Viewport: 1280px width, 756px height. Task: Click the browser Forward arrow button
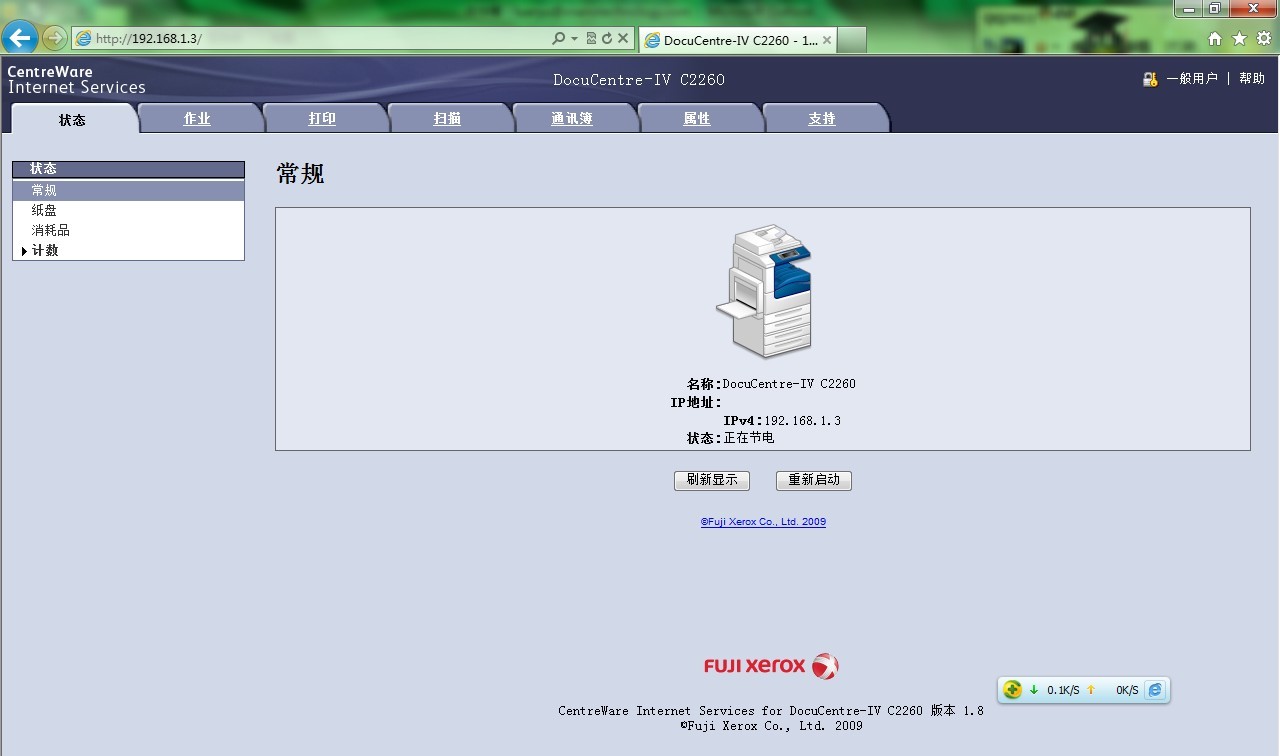tap(55, 38)
